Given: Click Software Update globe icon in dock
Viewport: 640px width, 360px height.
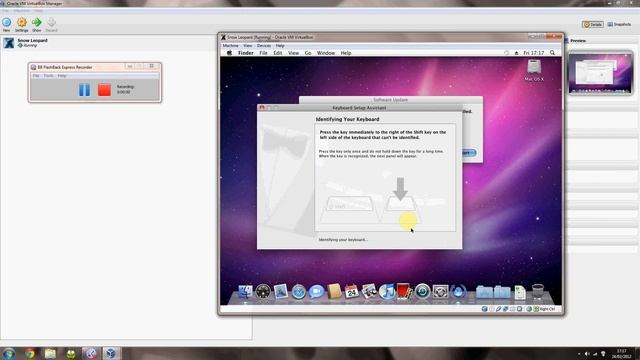Looking at the screenshot, I should (458, 291).
